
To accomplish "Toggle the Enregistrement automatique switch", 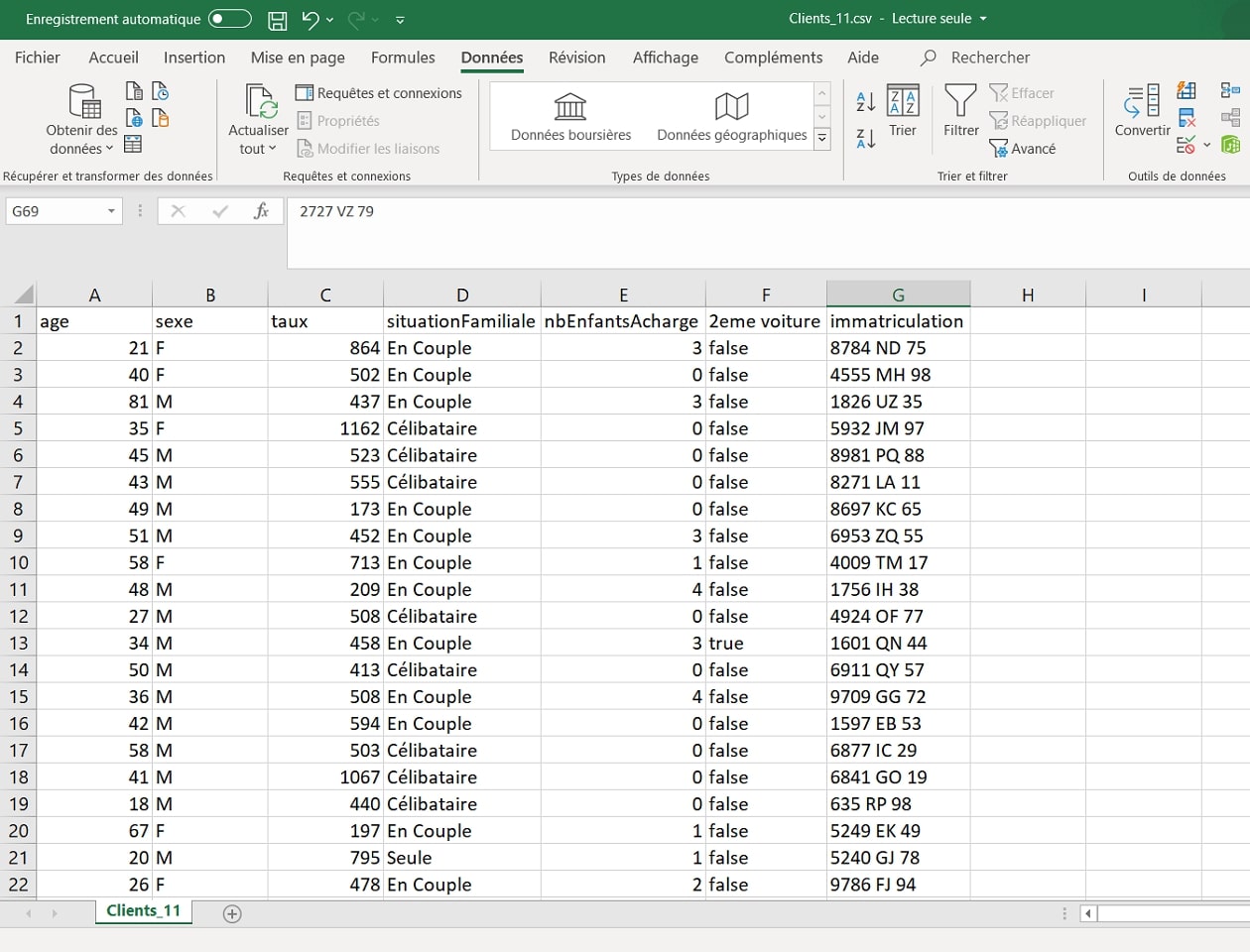I will 229,19.
